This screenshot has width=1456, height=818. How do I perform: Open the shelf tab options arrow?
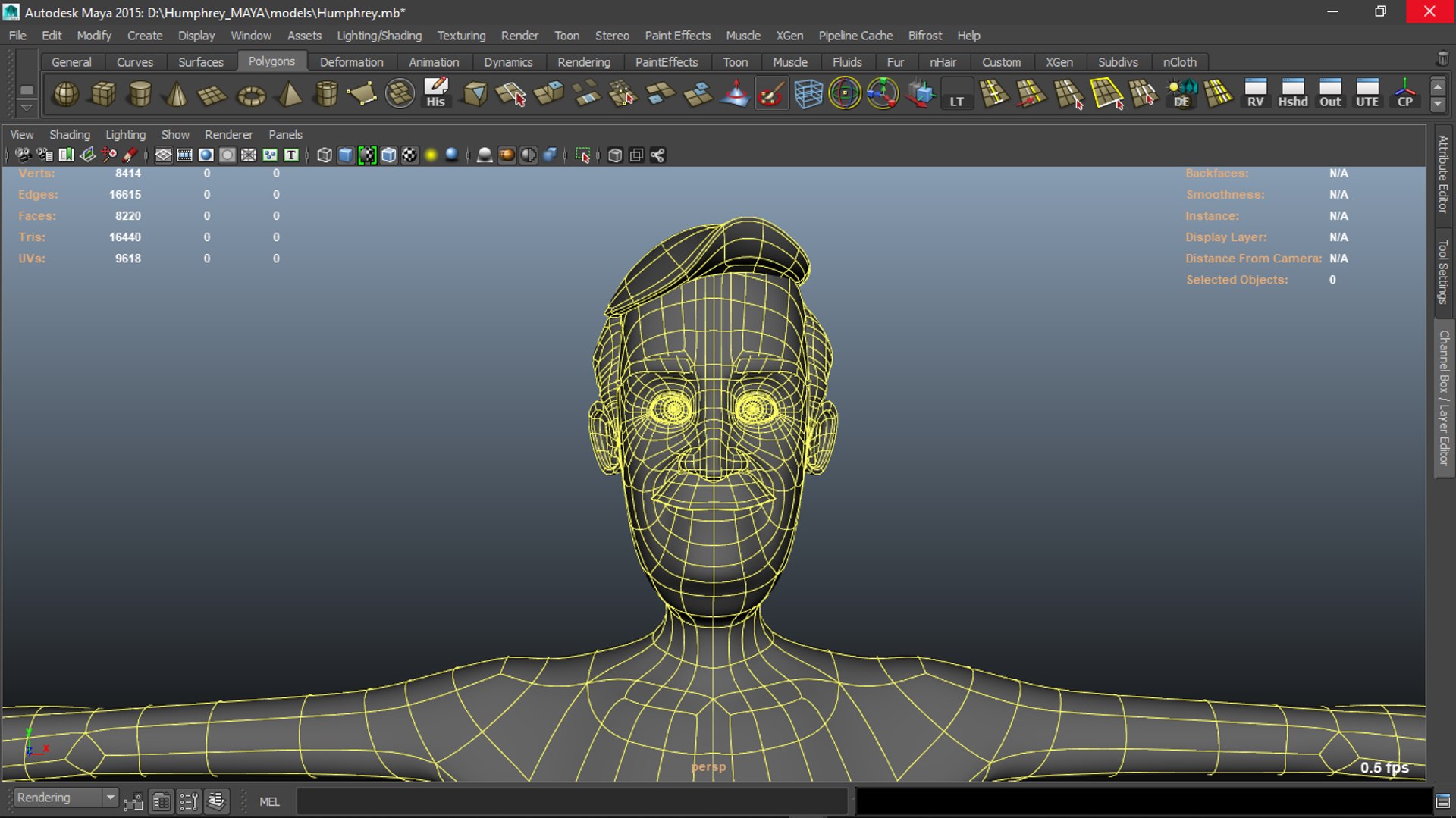[x=27, y=107]
